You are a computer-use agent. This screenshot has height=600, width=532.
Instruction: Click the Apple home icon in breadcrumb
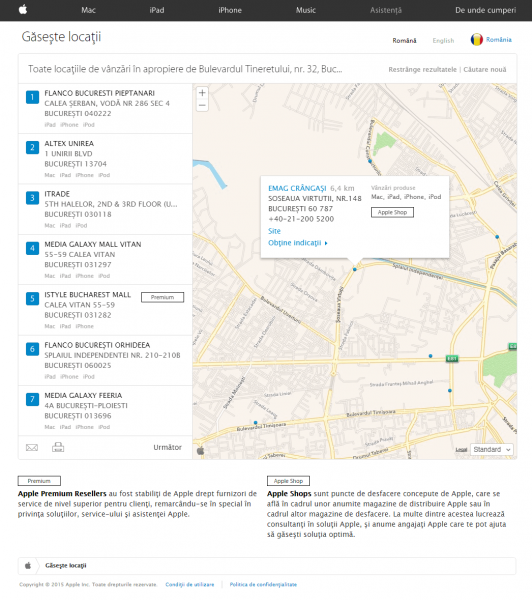[x=28, y=566]
